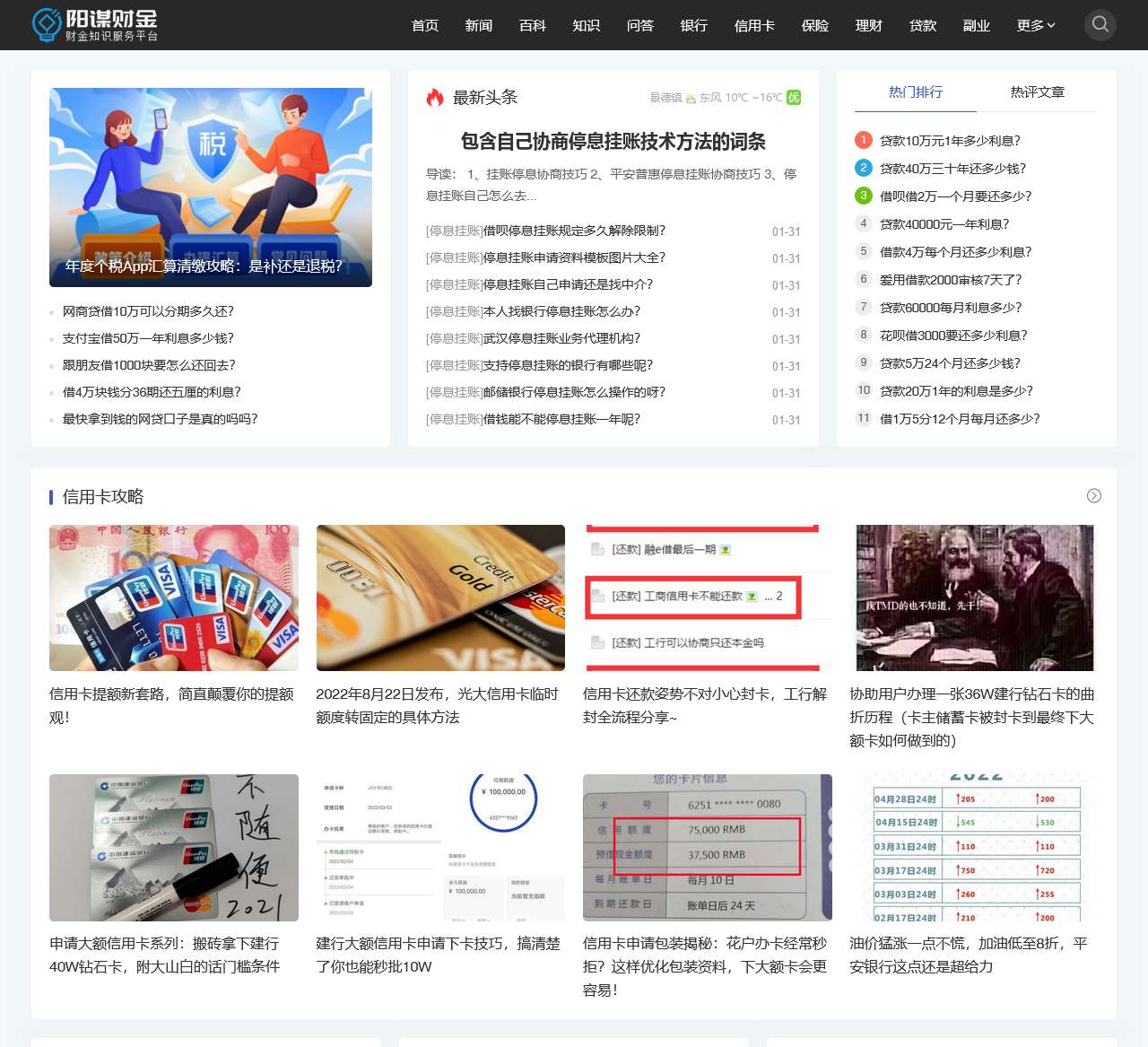Open the 百科 navigation item
Screen dimensions: 1148x1047
click(x=533, y=25)
